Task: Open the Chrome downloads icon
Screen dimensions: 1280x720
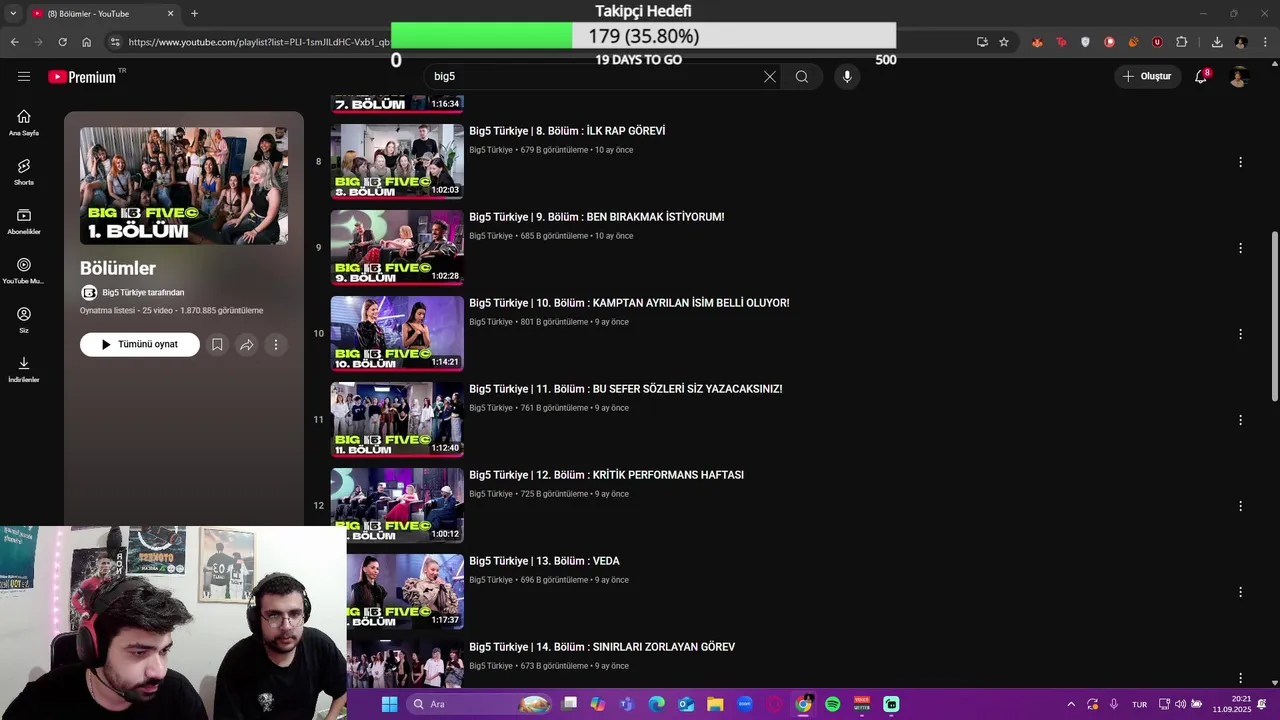Action: 1217,42
